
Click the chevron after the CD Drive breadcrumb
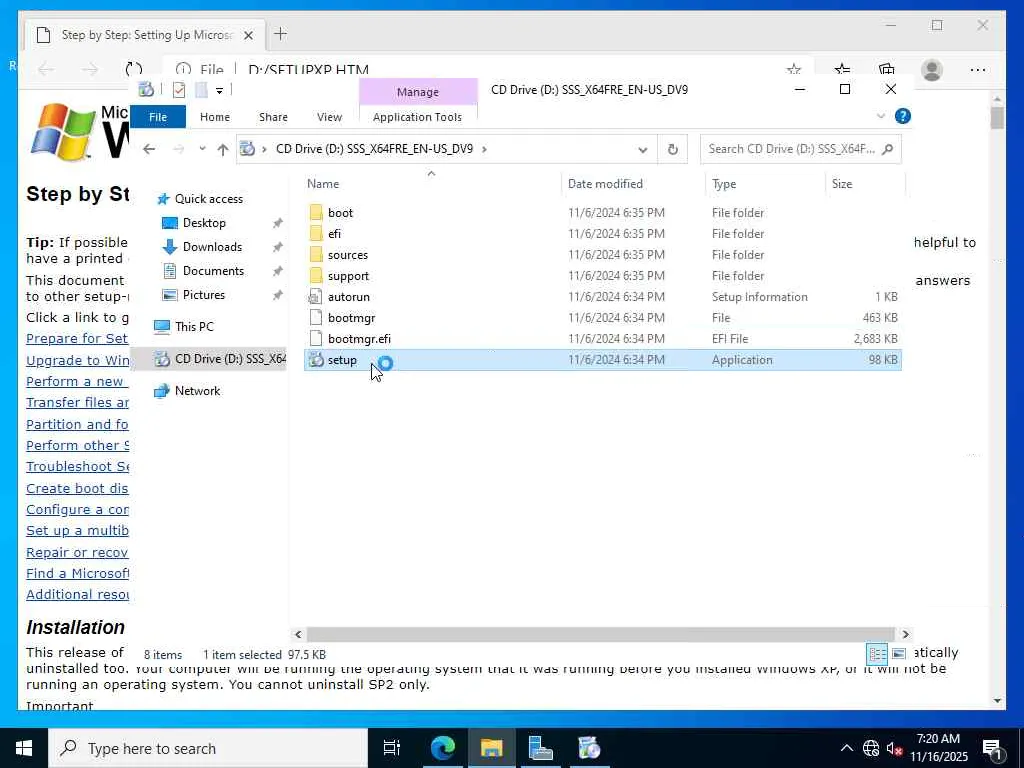(x=484, y=149)
